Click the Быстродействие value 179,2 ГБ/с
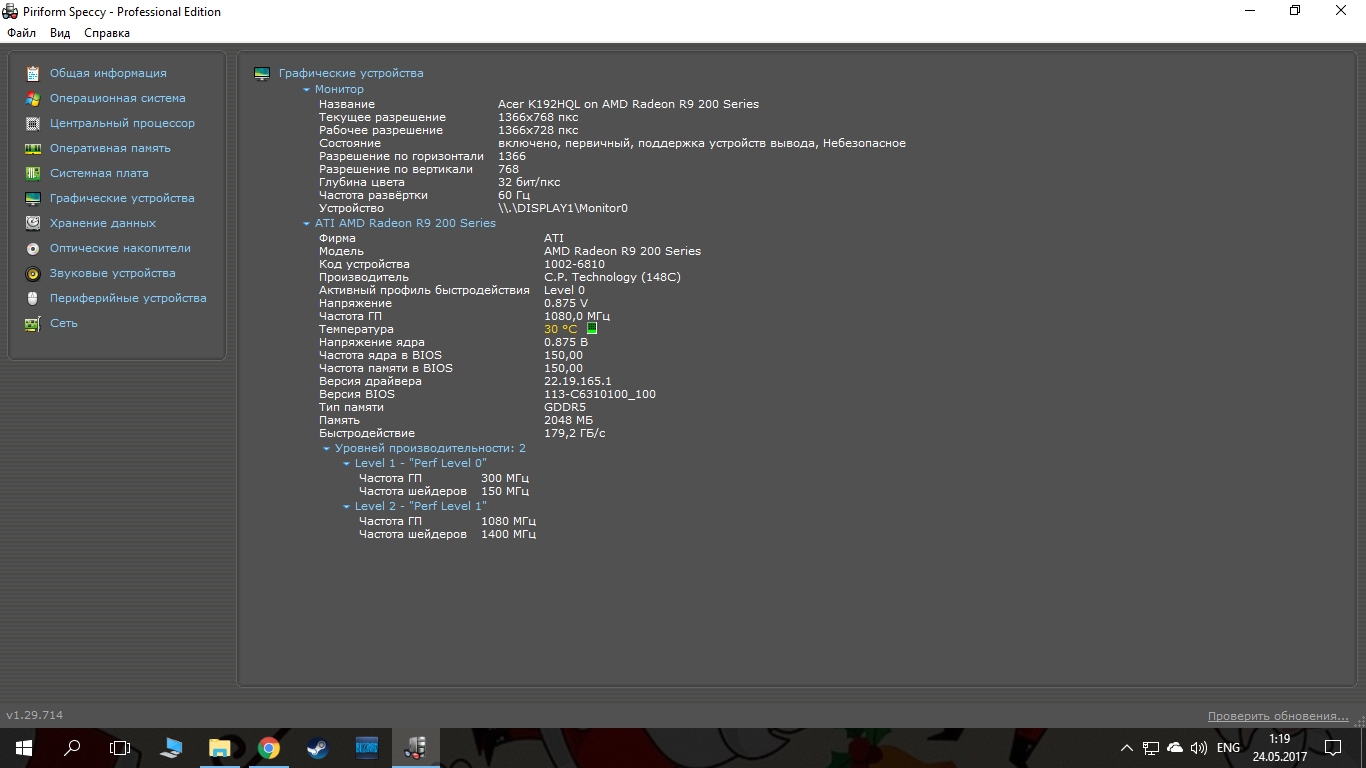The width and height of the screenshot is (1366, 768). pos(575,433)
